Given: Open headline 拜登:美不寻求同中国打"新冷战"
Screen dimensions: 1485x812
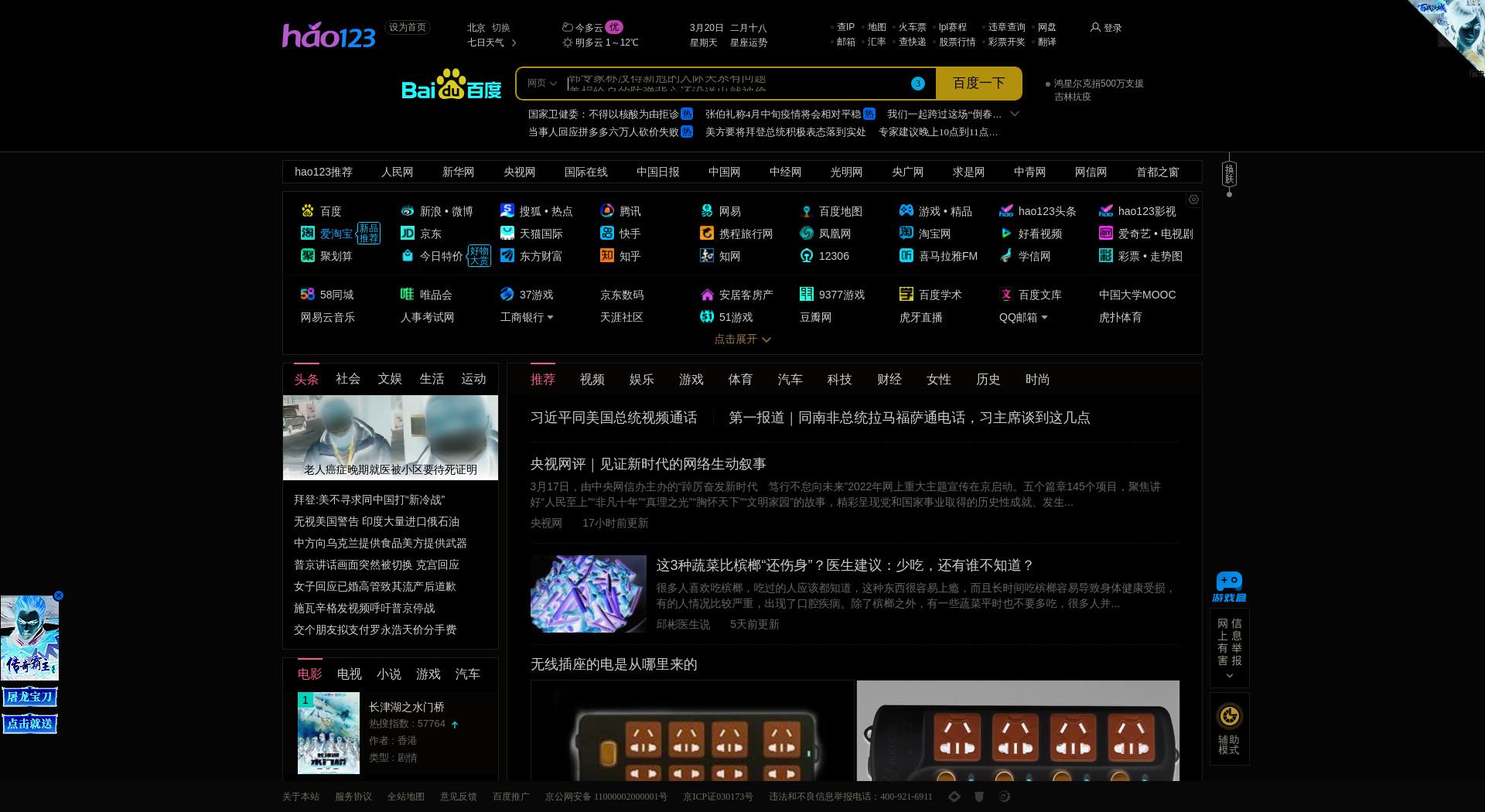Looking at the screenshot, I should 369,500.
